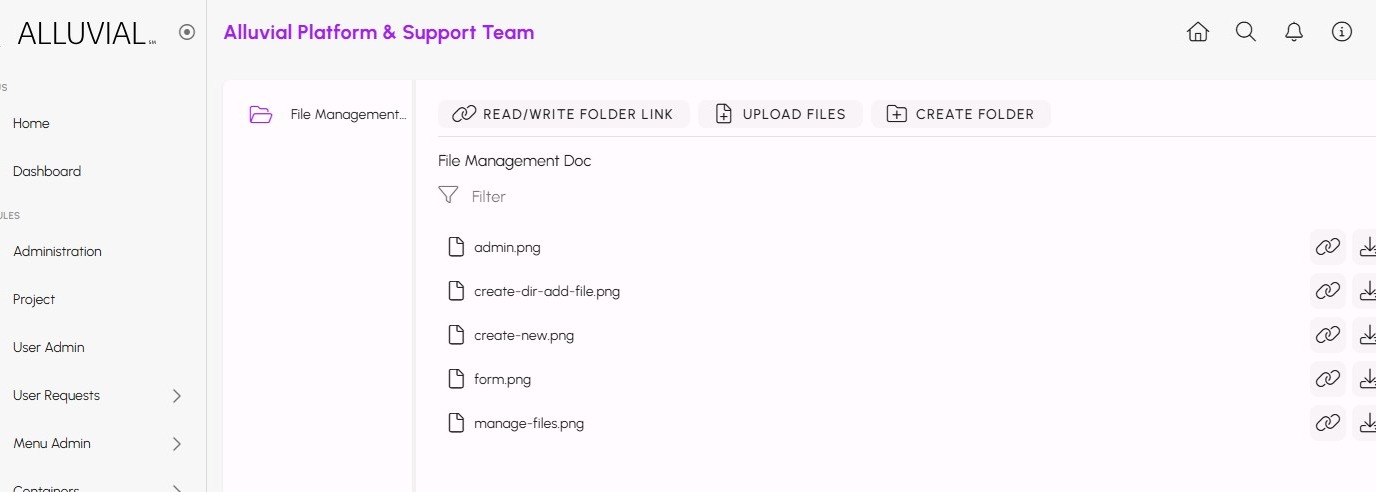
Task: Open User Requests sidebar item
Action: [x=56, y=395]
